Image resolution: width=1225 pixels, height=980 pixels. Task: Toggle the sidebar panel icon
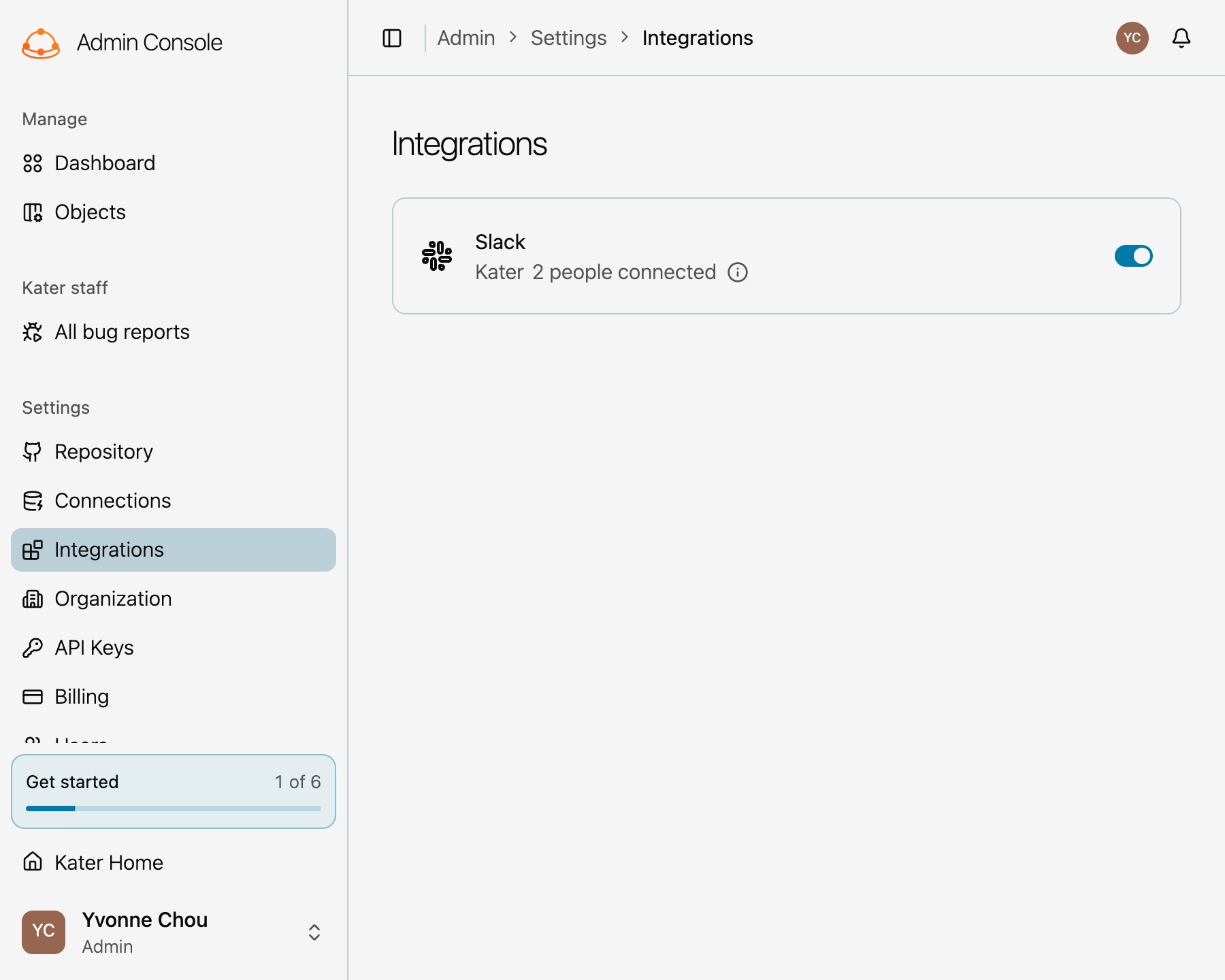(392, 38)
